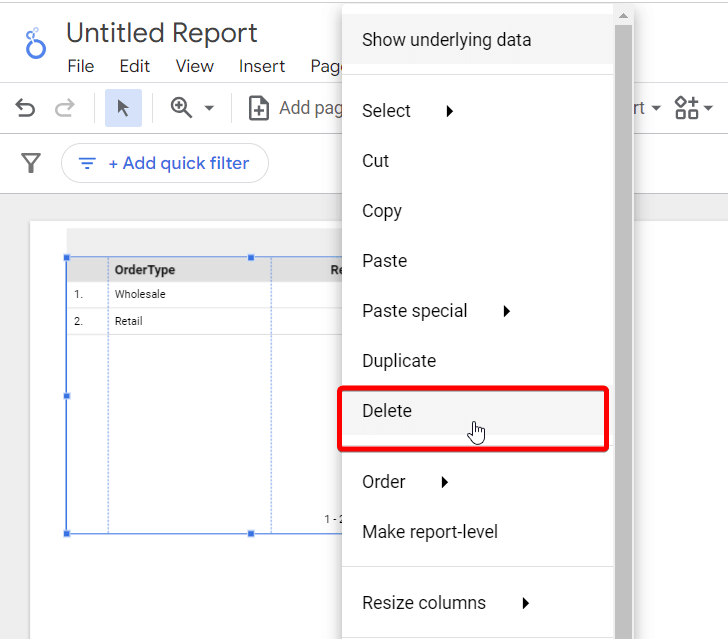Click the Redo arrow icon

tap(65, 108)
